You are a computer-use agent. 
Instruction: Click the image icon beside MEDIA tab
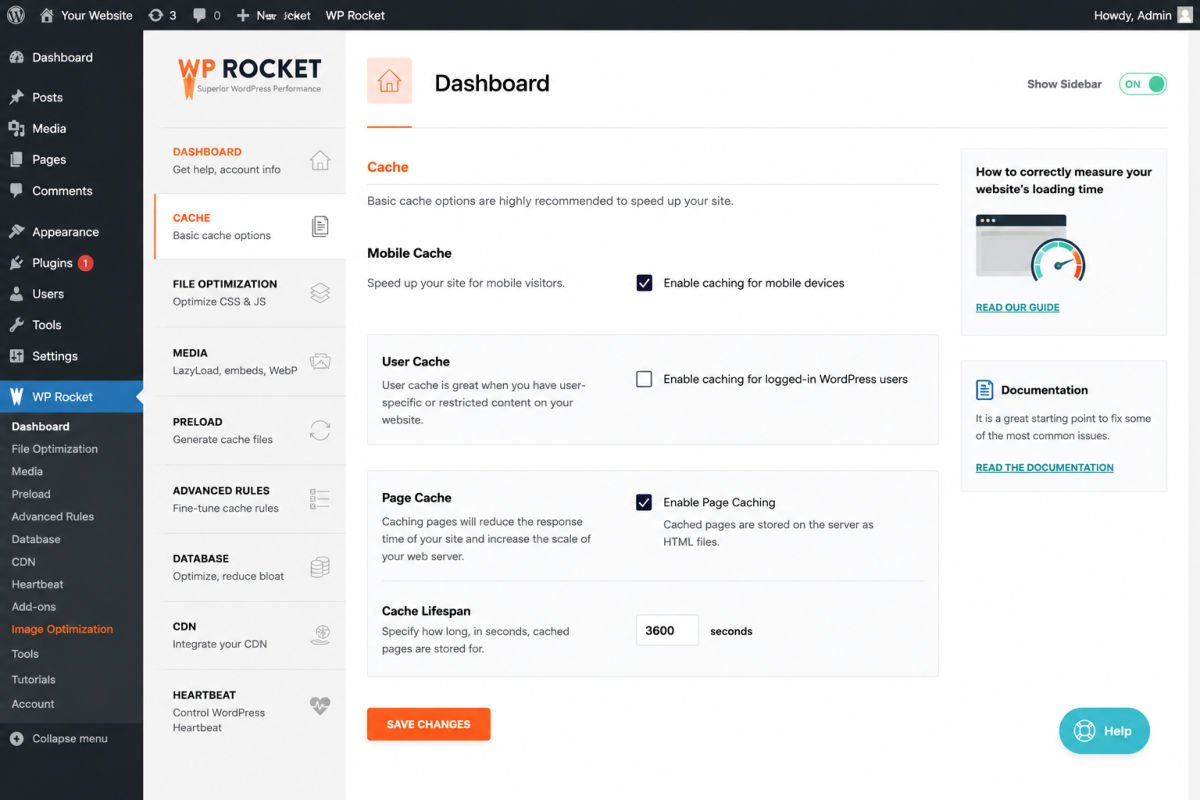320,362
